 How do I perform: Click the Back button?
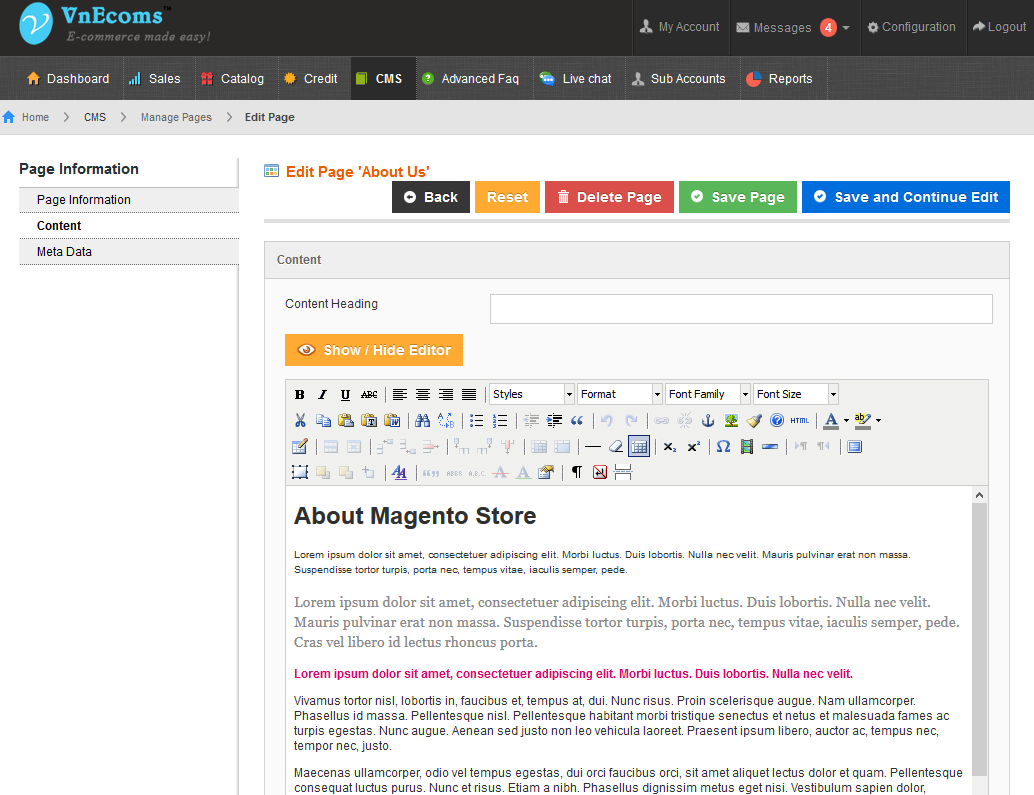(431, 197)
